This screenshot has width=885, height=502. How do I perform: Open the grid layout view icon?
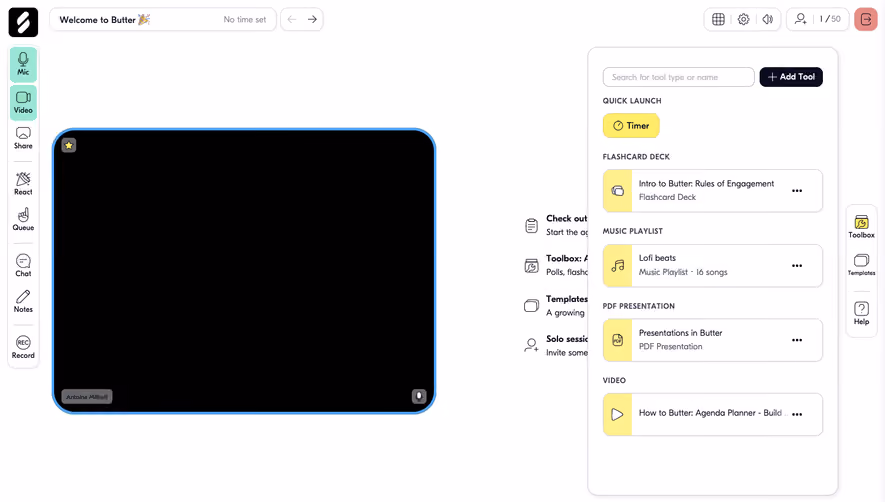pyautogui.click(x=718, y=19)
